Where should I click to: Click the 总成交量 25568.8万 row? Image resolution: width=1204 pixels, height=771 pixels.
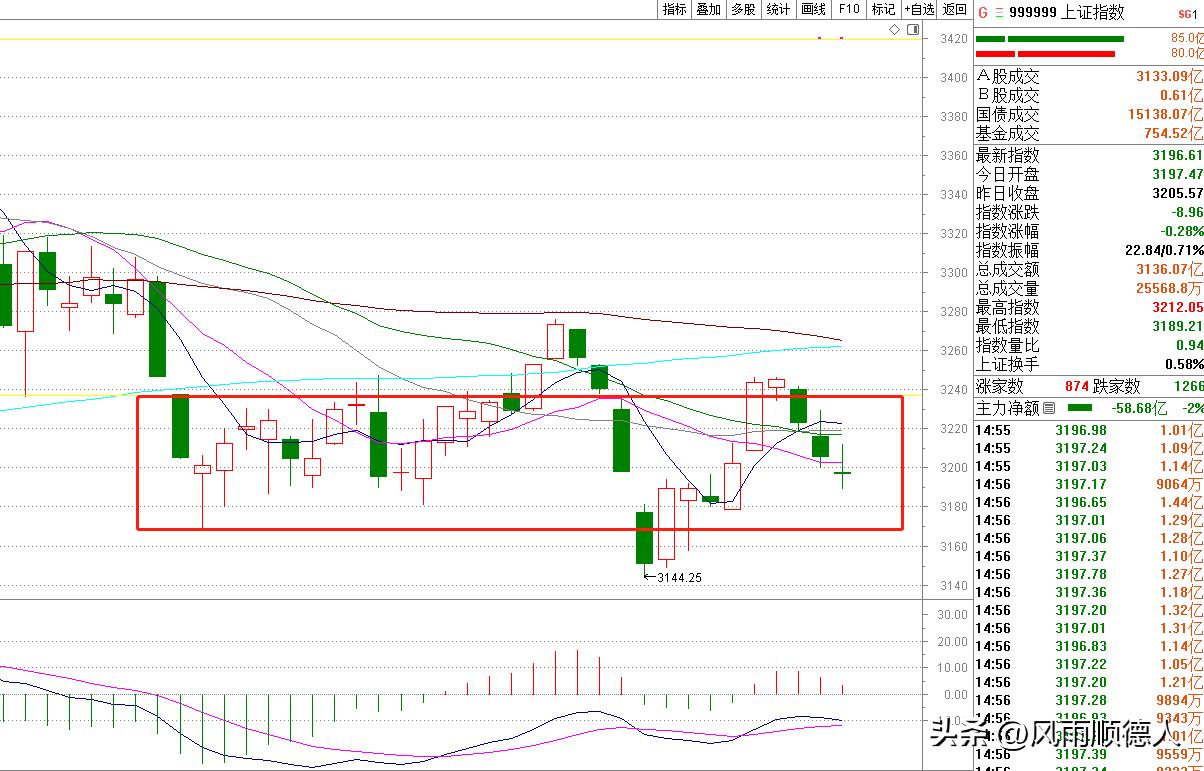pos(1088,288)
